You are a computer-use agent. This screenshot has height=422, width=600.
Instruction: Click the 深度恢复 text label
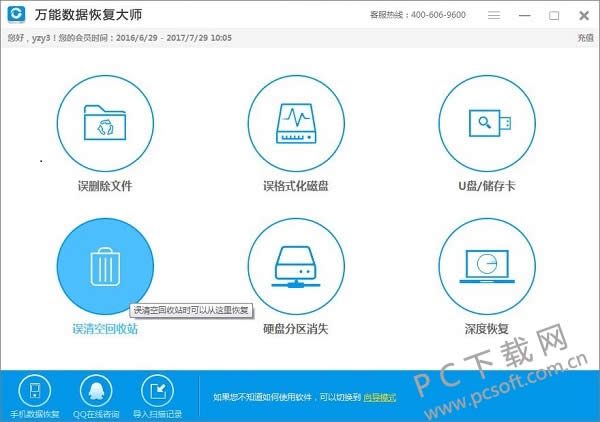coord(487,329)
